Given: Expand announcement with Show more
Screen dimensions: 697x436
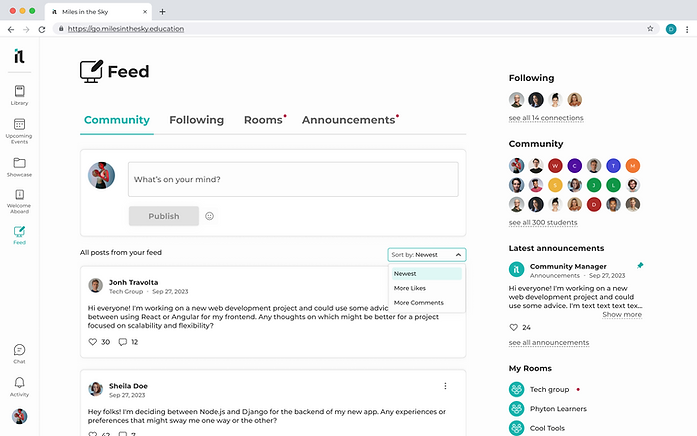Looking at the screenshot, I should (622, 315).
